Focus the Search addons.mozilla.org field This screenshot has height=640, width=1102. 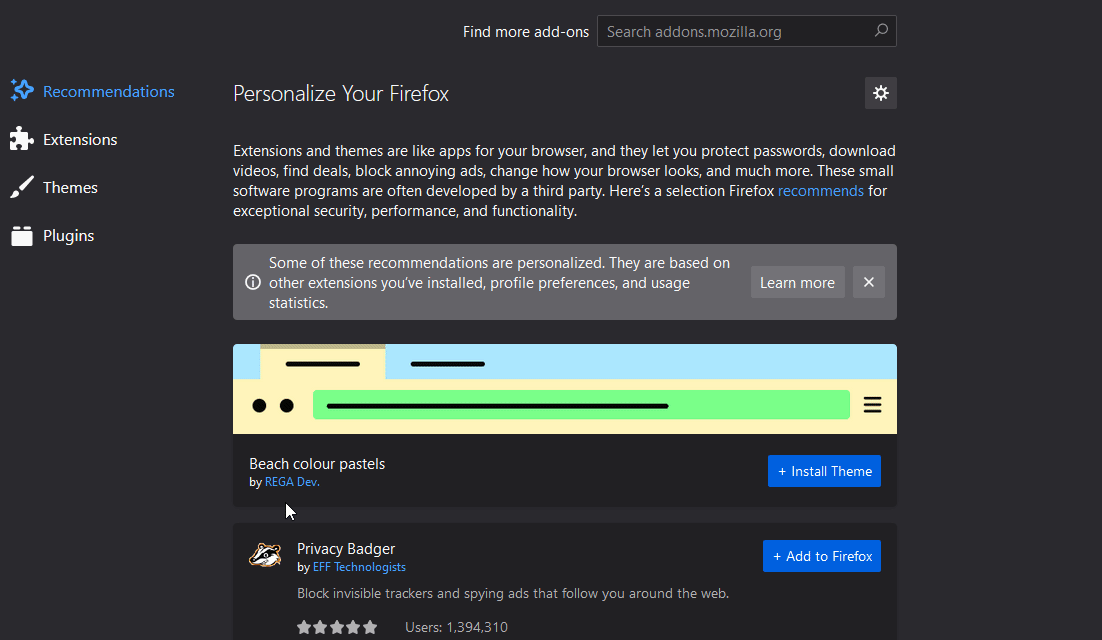coord(735,31)
